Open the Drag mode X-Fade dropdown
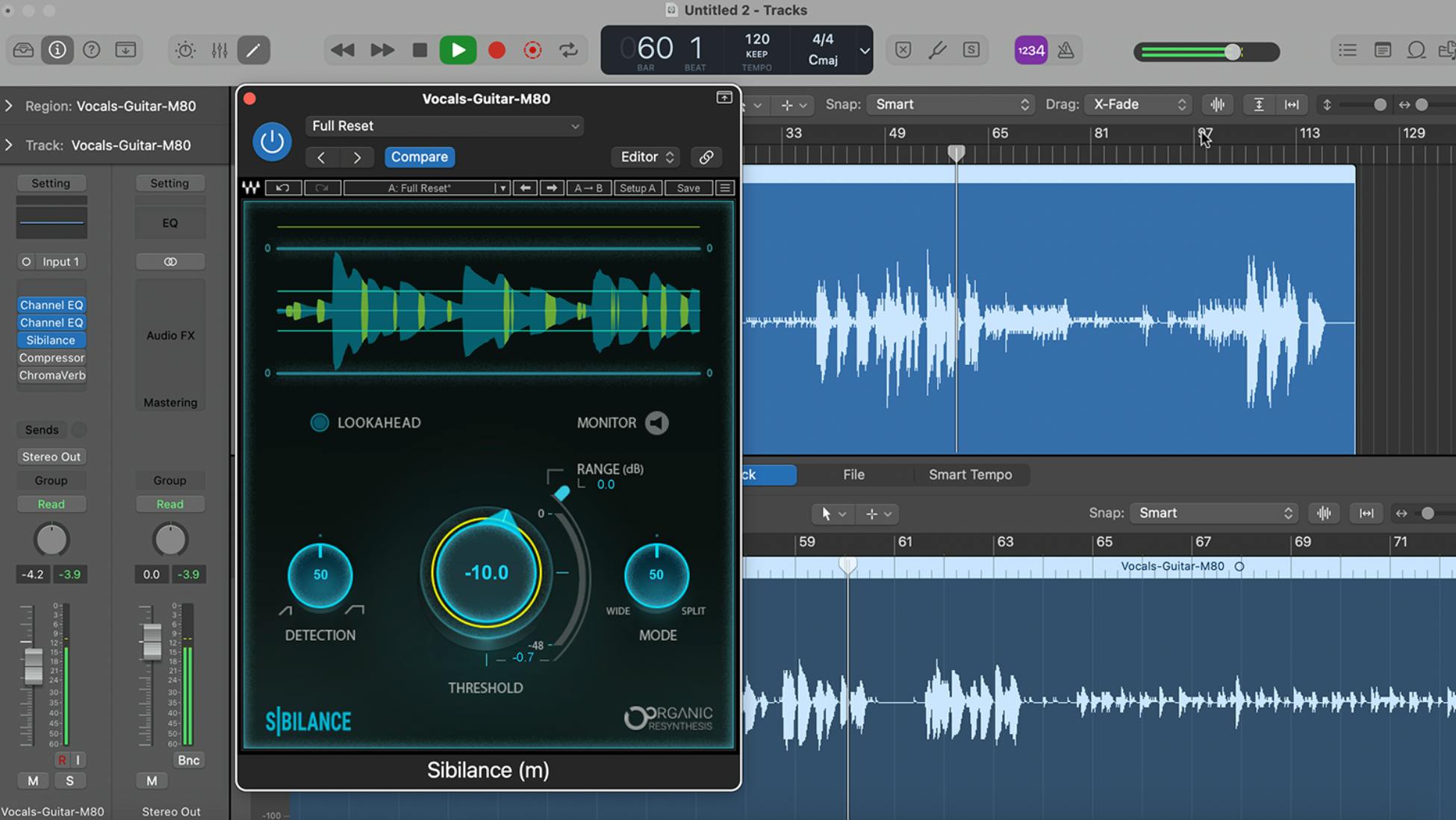This screenshot has width=1456, height=820. 1139,105
